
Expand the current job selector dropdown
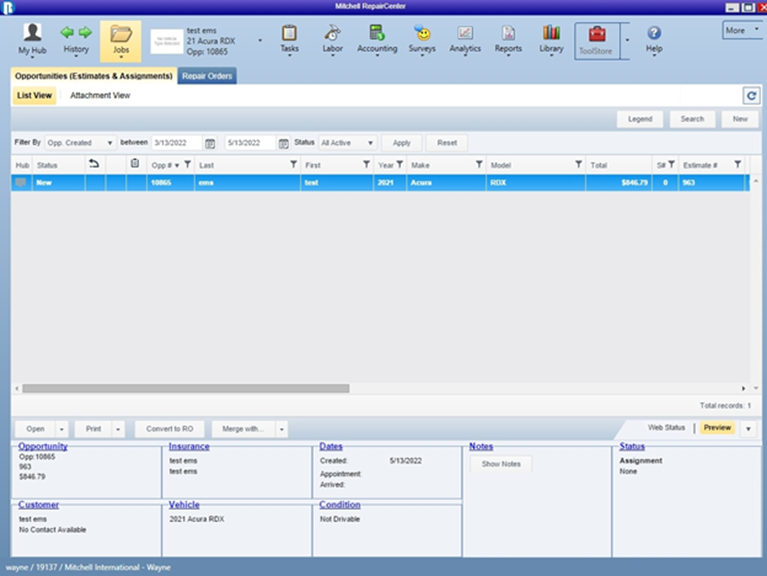coord(260,41)
